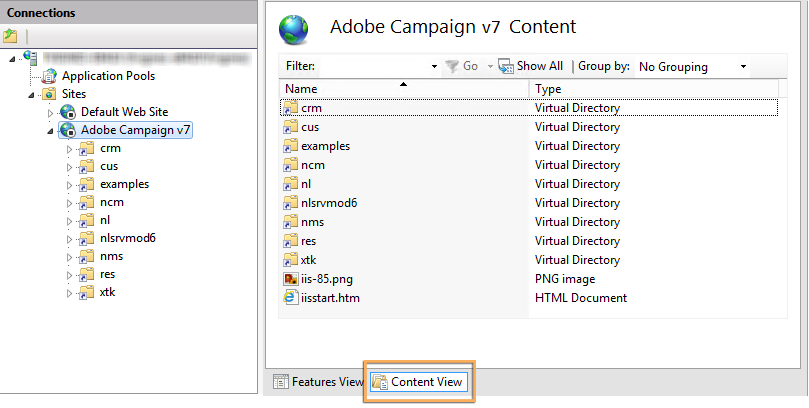Click the Connections panel header
809x408 pixels.
click(128, 12)
